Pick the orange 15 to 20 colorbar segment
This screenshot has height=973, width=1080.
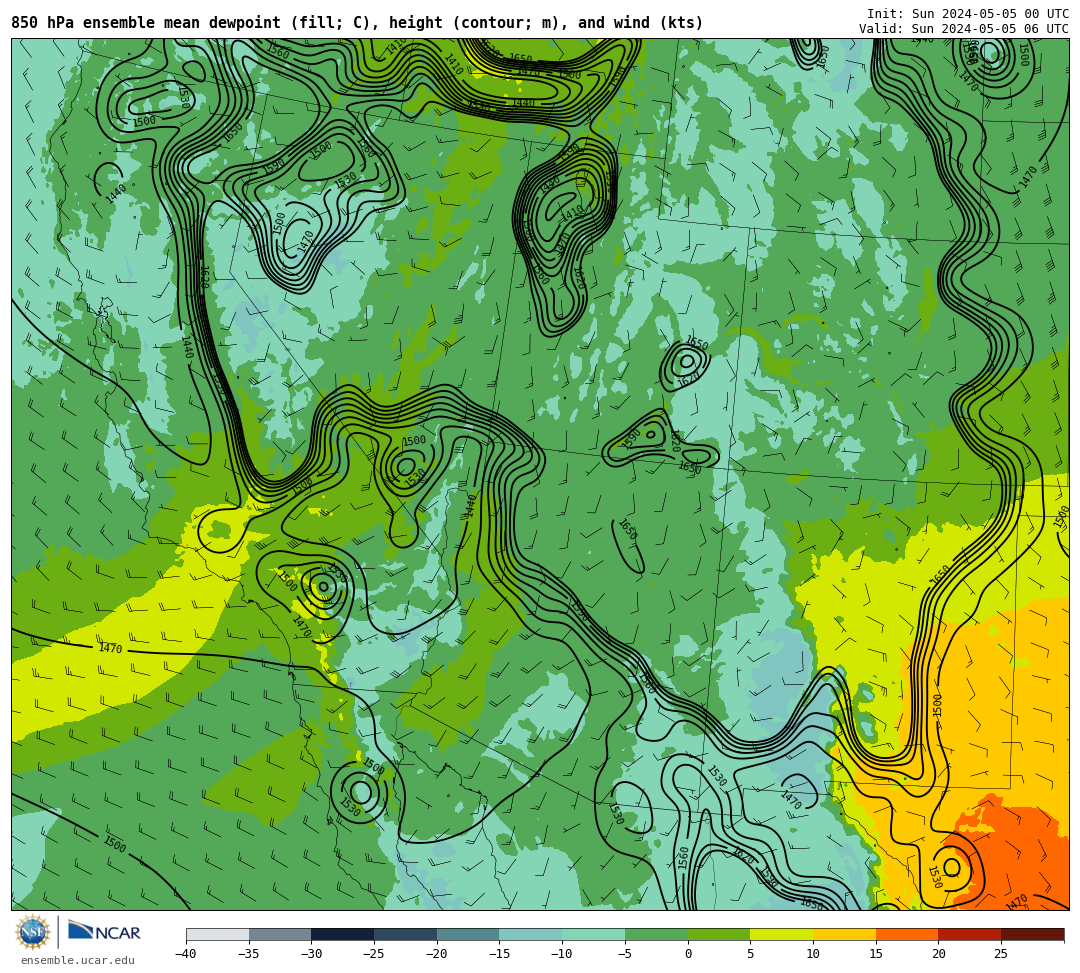pyautogui.click(x=907, y=934)
